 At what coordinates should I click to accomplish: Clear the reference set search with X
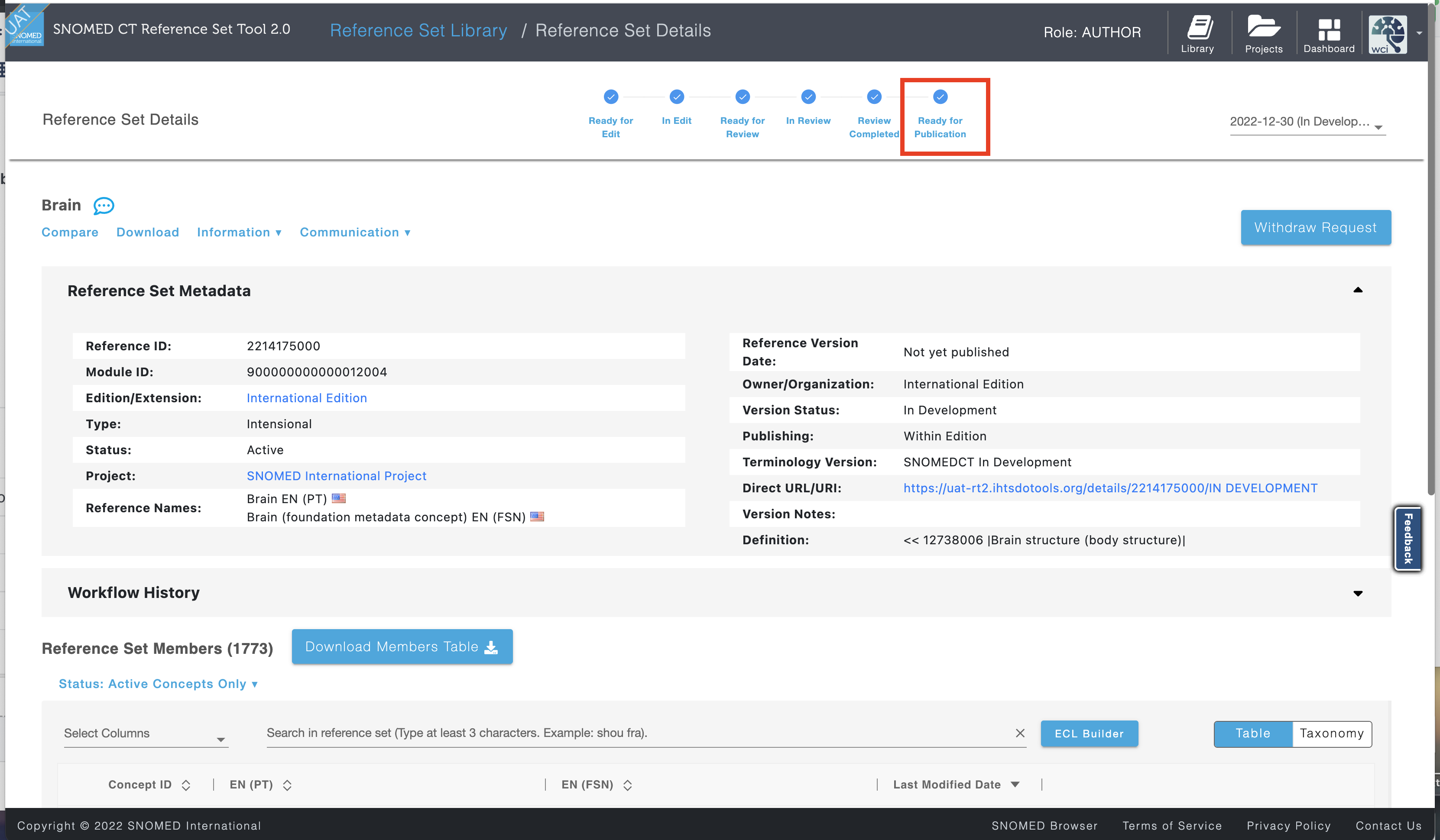[1019, 733]
